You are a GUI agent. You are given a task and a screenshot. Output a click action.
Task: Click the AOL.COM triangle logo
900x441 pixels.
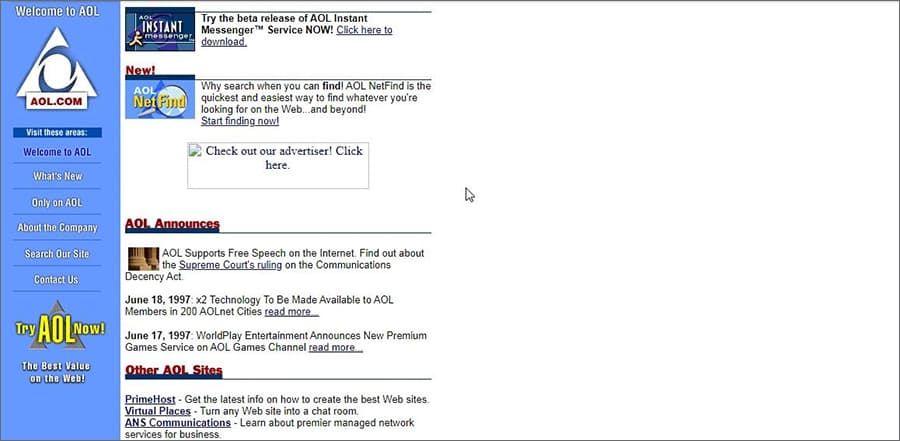coord(57,69)
